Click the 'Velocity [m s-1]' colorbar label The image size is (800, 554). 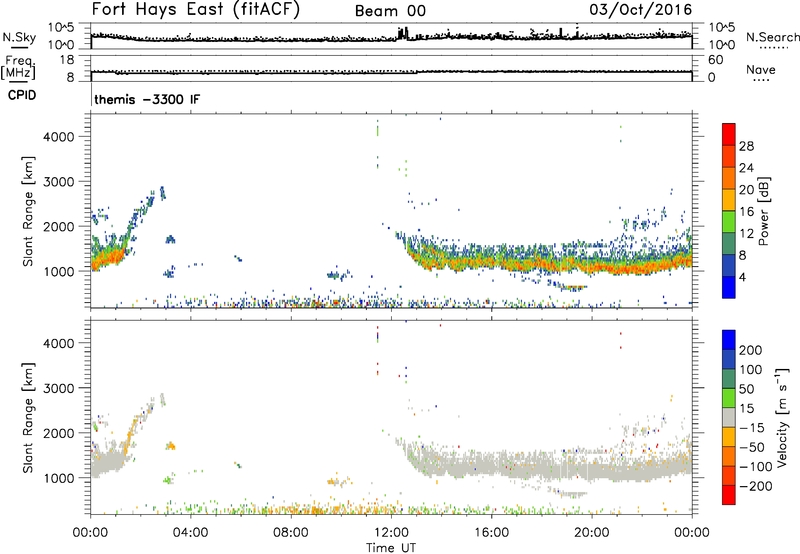click(782, 417)
